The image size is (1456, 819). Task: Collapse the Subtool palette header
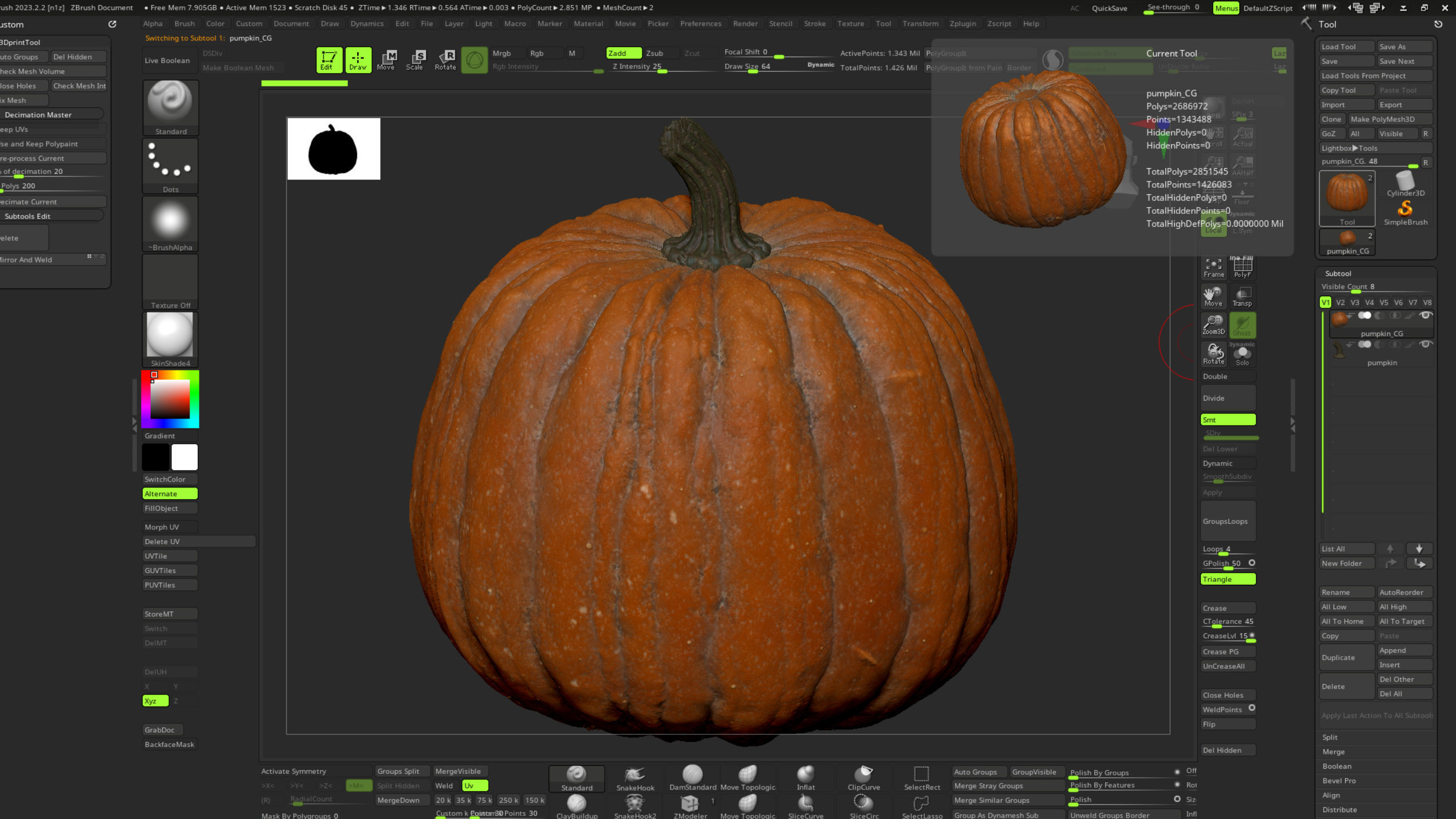pyautogui.click(x=1338, y=273)
